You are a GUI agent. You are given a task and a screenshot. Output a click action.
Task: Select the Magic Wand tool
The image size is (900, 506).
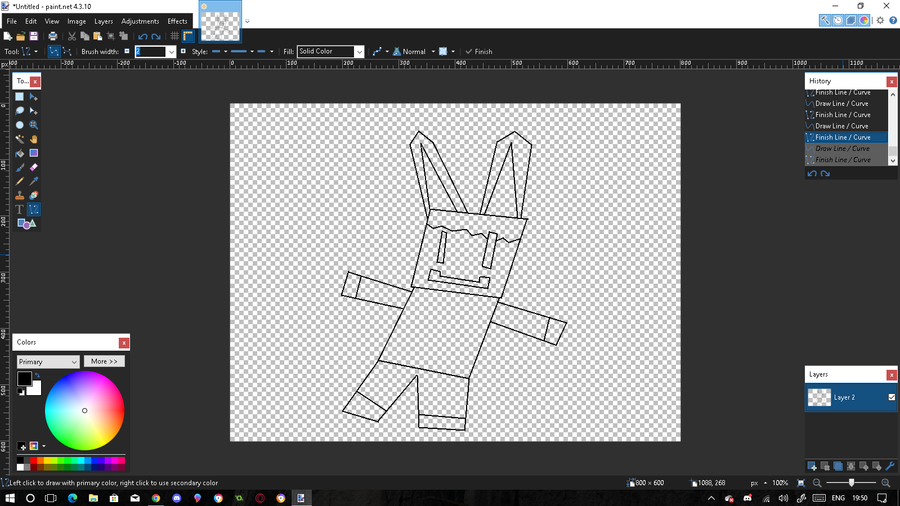pyautogui.click(x=20, y=139)
